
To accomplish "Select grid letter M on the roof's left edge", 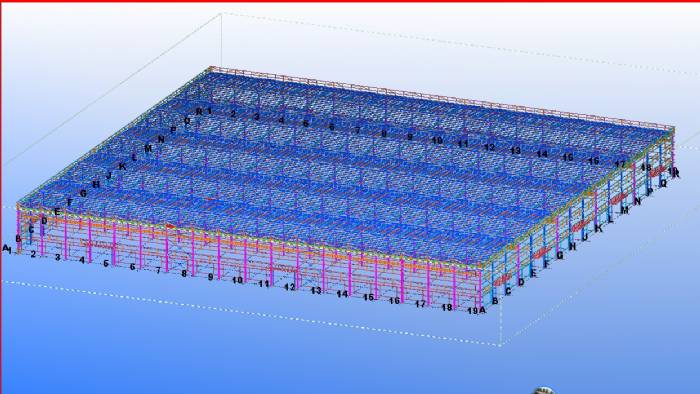I will (x=148, y=148).
